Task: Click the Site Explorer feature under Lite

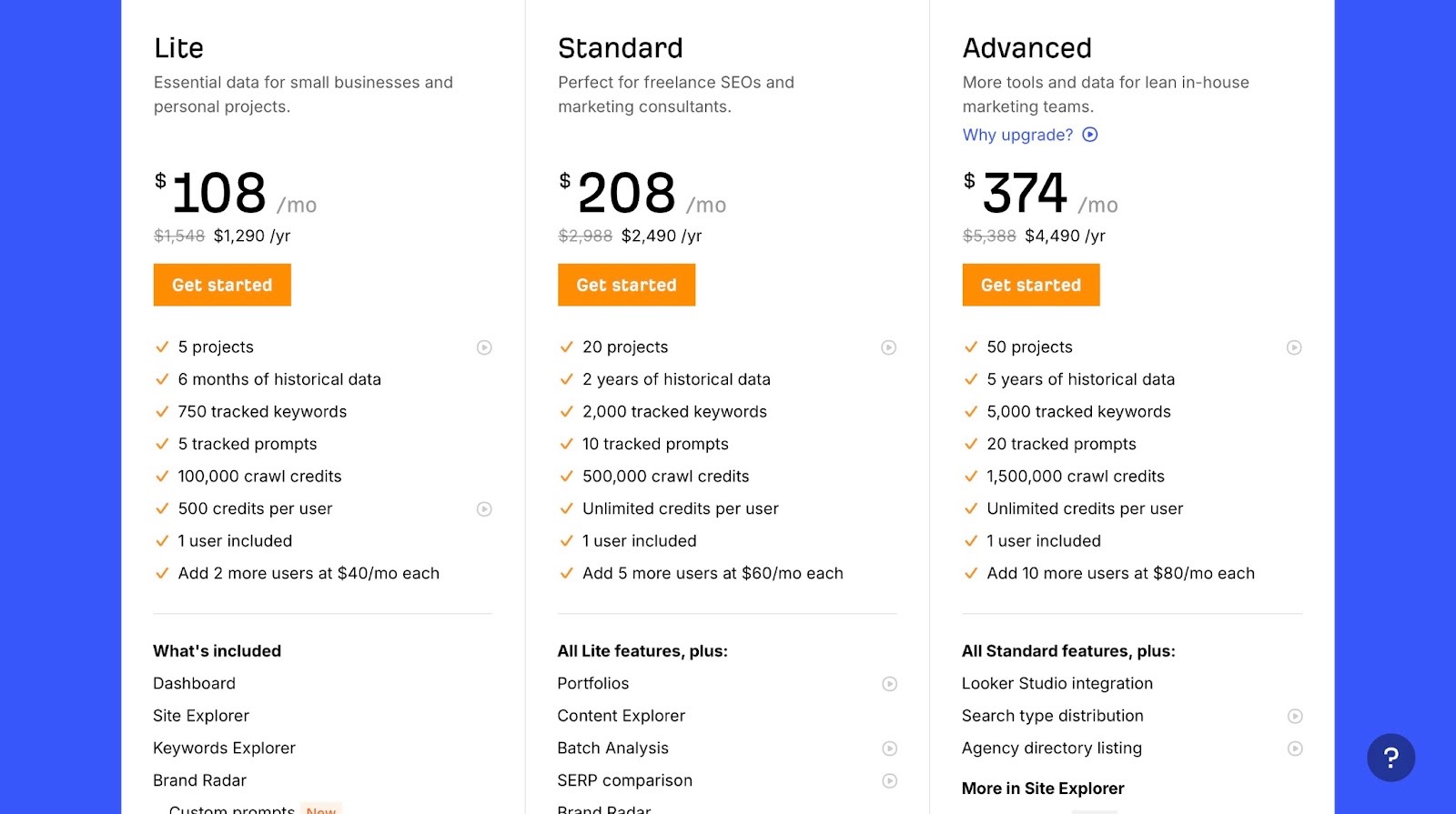Action: pos(201,716)
